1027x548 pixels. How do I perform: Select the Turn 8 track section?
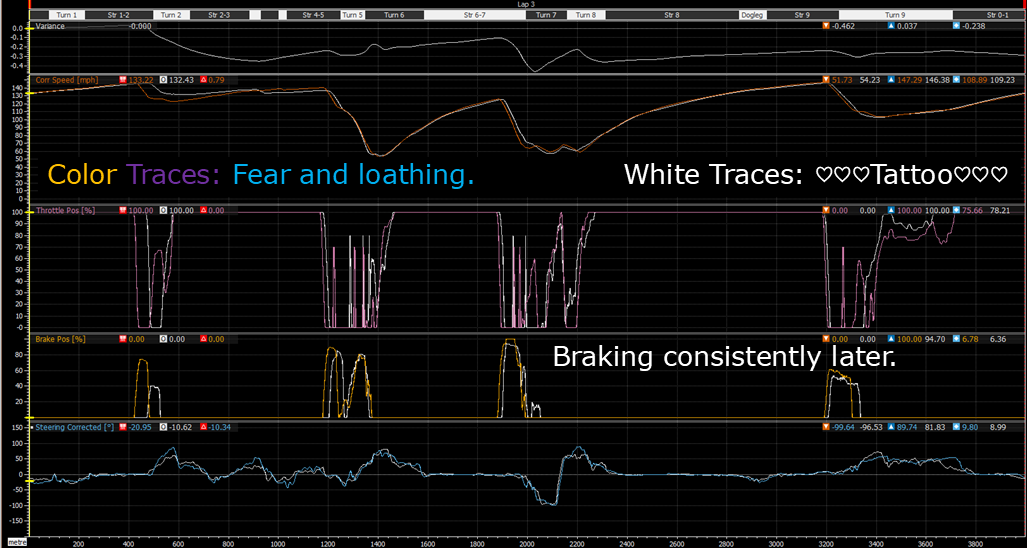coord(586,14)
